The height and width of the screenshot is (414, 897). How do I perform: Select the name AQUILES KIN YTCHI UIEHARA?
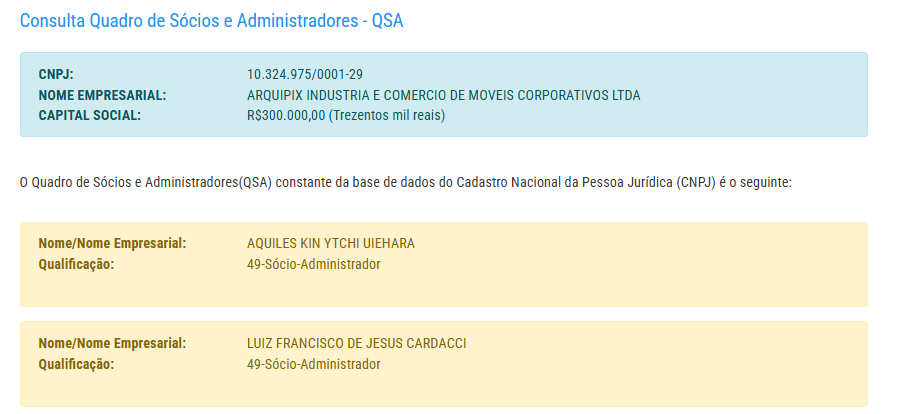[330, 244]
